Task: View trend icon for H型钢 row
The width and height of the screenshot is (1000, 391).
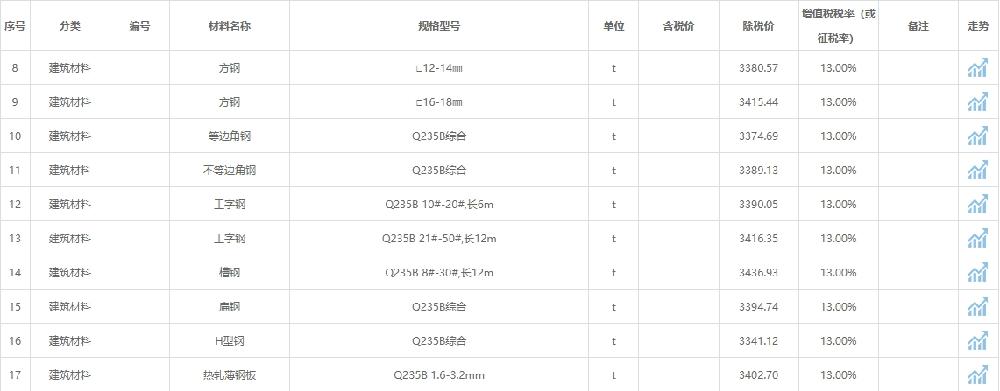Action: [x=977, y=341]
